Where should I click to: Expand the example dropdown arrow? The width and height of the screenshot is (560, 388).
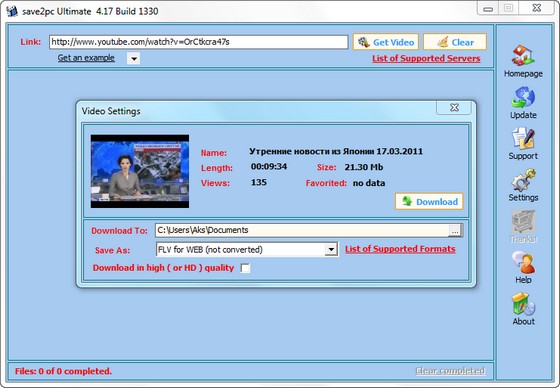pyautogui.click(x=134, y=58)
